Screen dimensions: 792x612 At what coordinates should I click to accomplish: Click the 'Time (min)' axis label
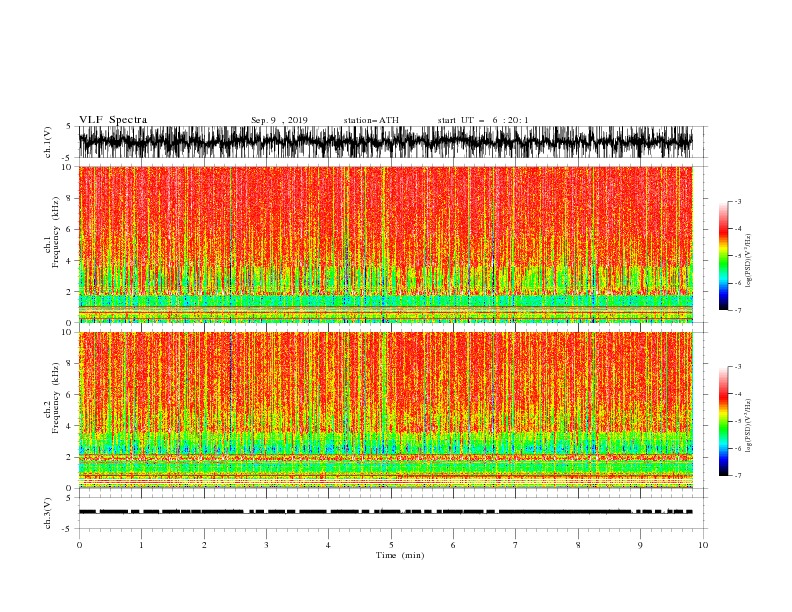[400, 555]
